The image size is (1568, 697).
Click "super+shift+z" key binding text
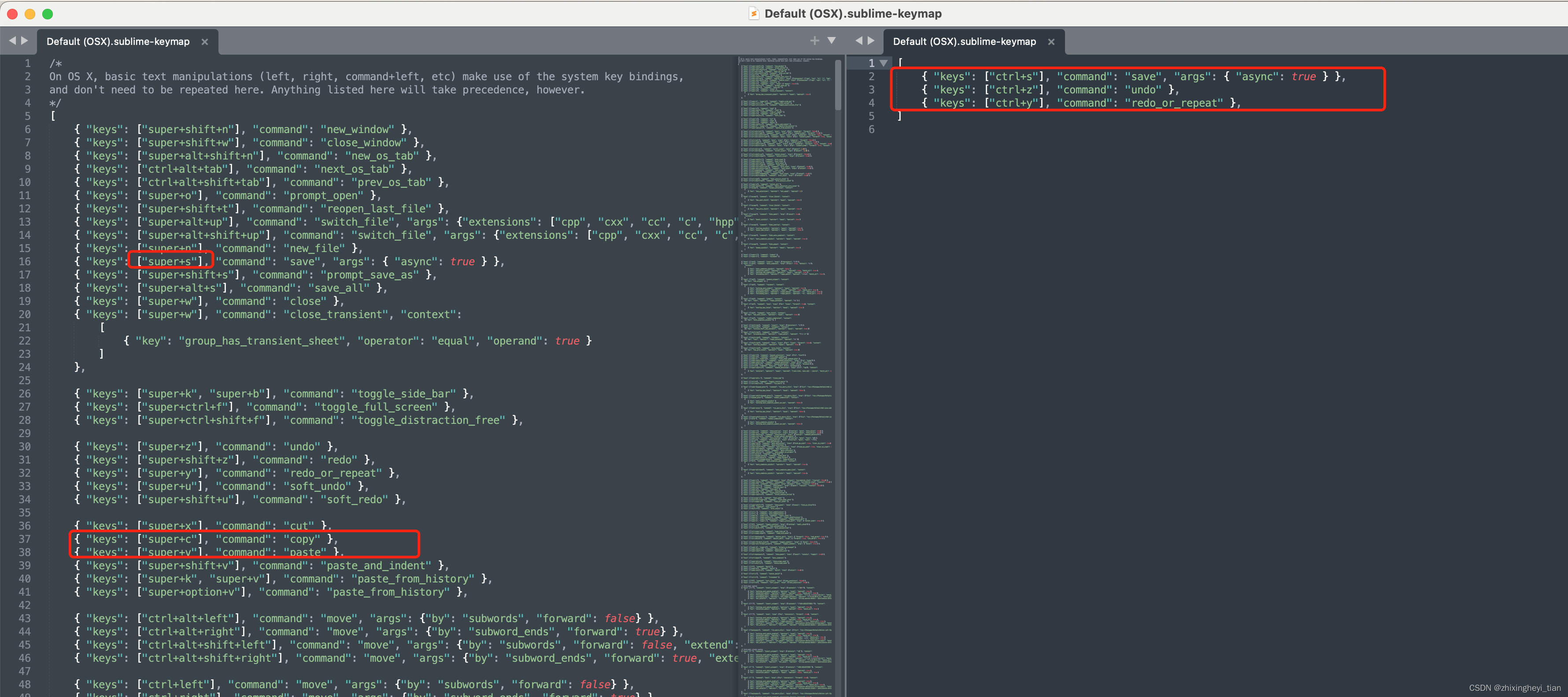188,460
